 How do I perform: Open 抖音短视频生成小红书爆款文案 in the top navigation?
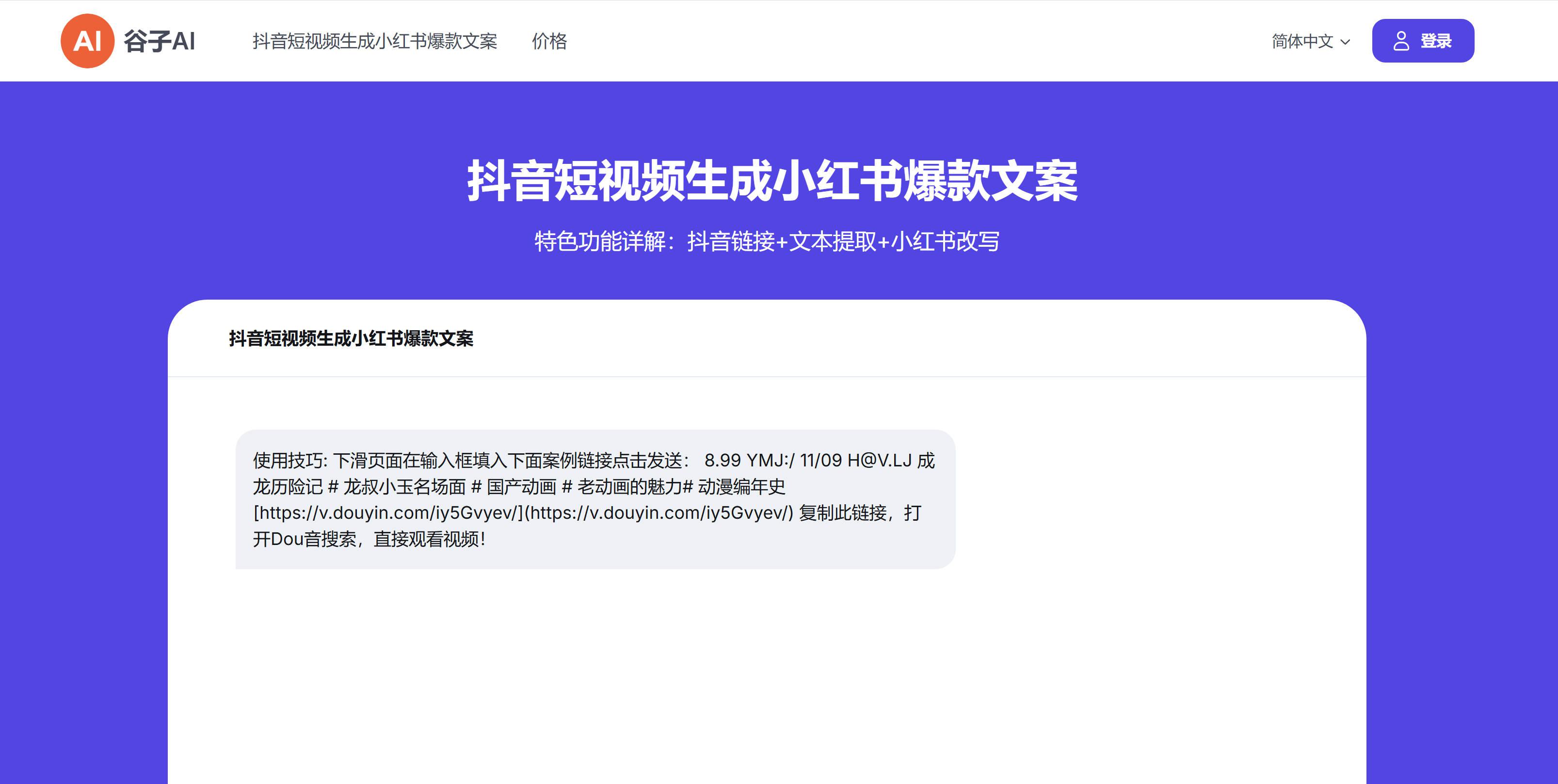(x=374, y=41)
